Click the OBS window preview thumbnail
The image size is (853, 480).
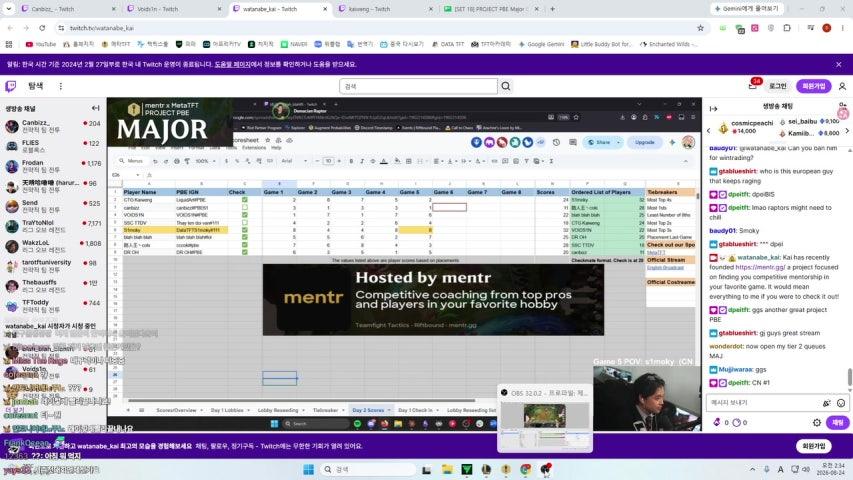pos(545,423)
